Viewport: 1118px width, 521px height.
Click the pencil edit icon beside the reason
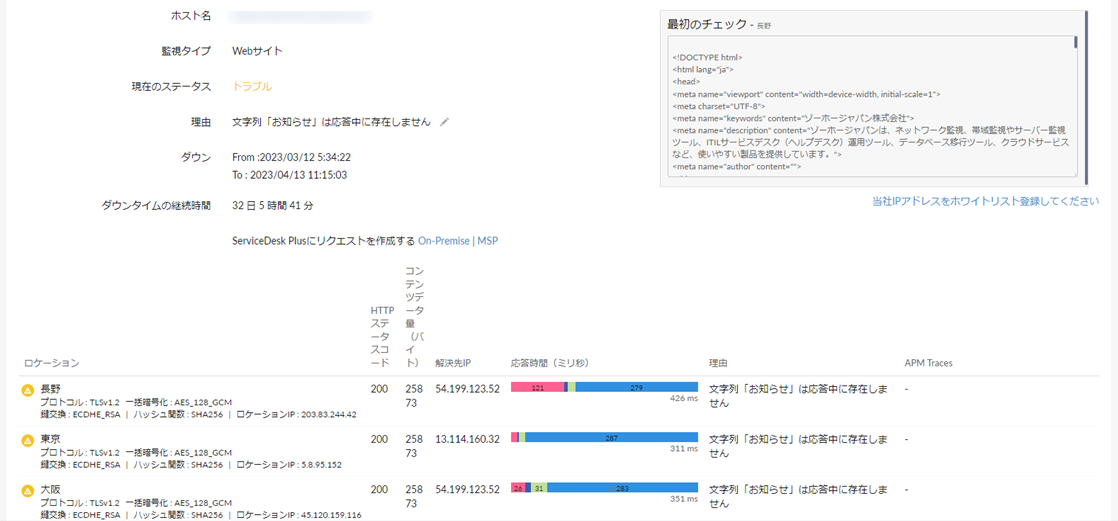click(x=445, y=122)
